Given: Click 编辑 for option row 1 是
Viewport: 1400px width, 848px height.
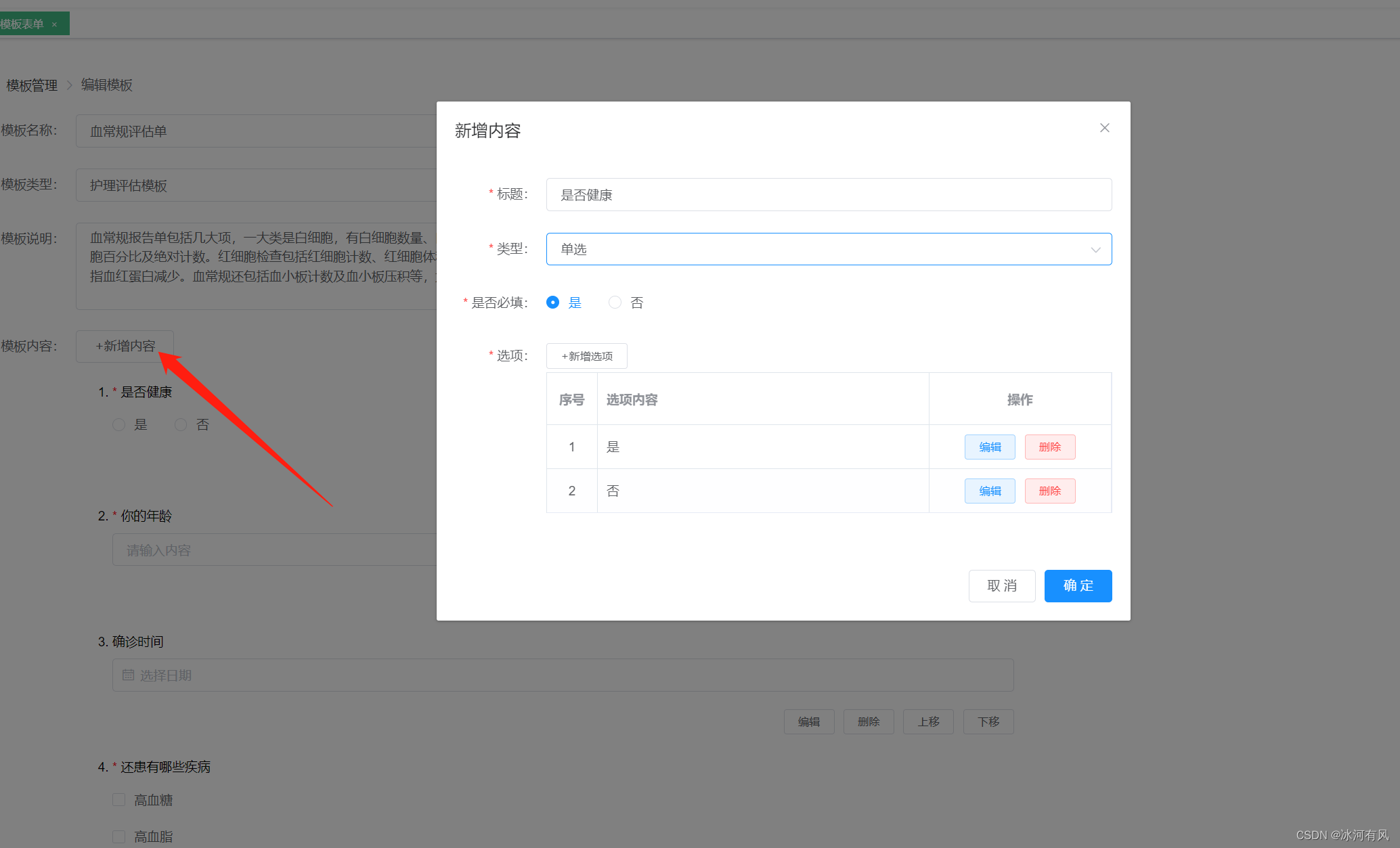Looking at the screenshot, I should [989, 447].
